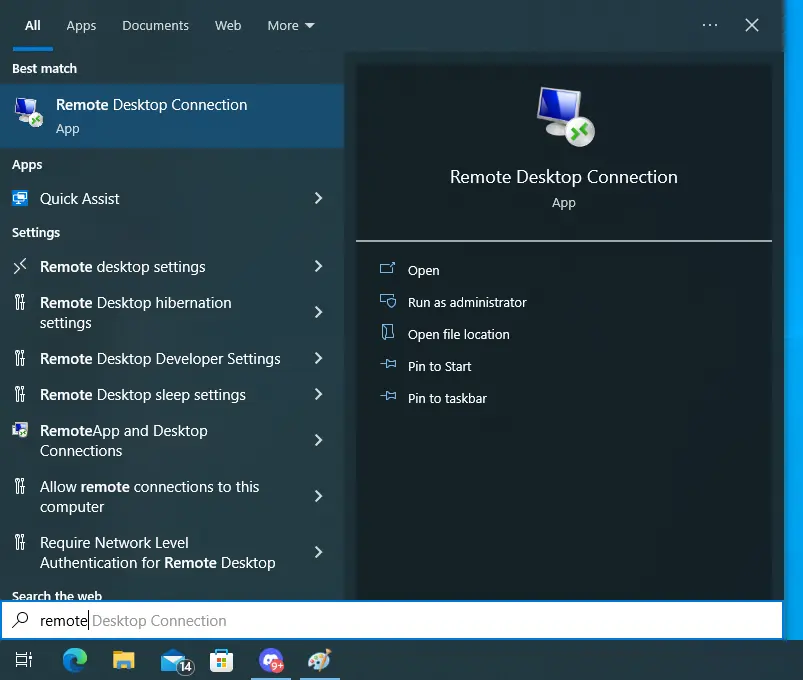Click the Remote desktop settings icon
The image size is (803, 680).
click(20, 266)
